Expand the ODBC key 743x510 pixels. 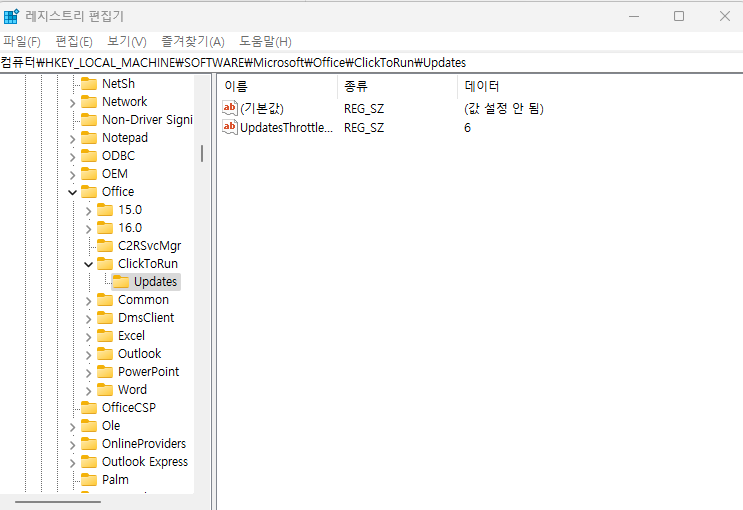(x=72, y=157)
